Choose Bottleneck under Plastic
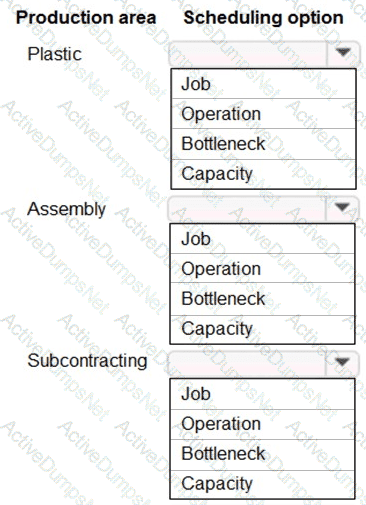 (263, 144)
